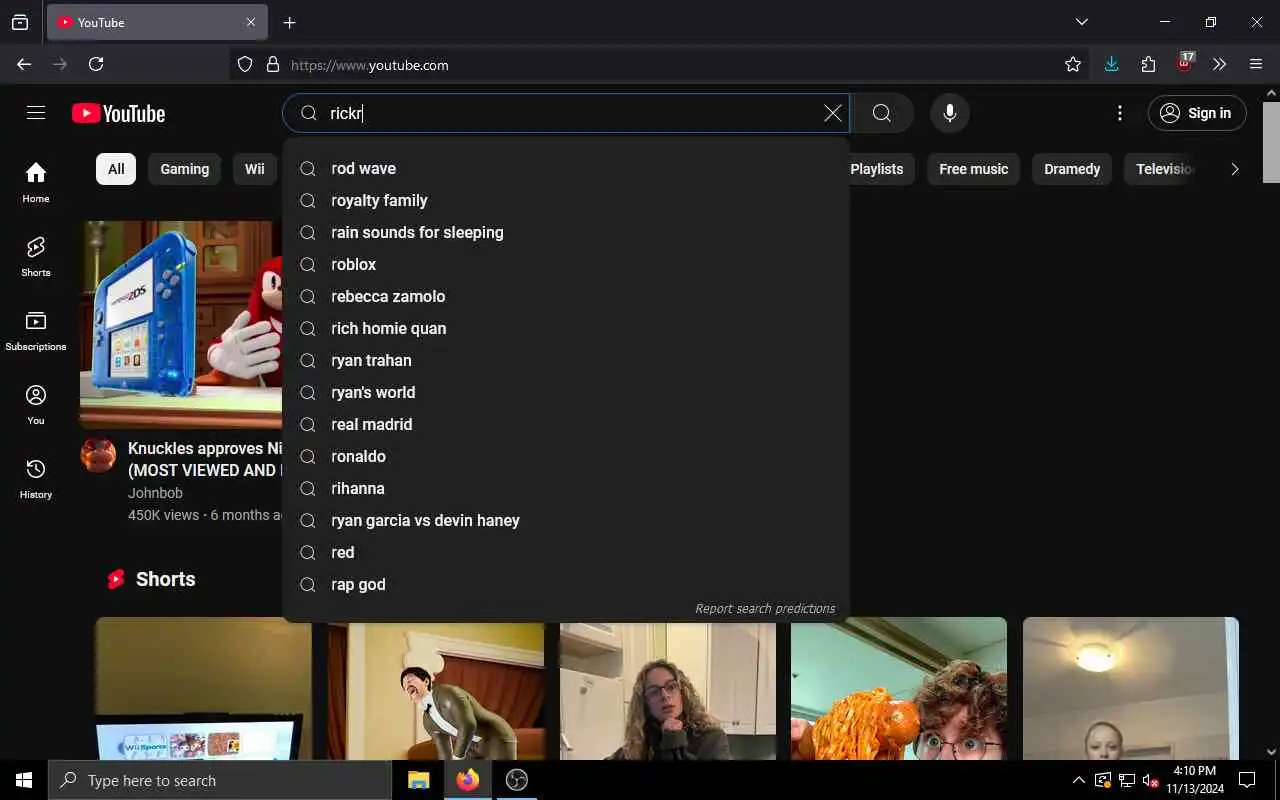The image size is (1280, 800).
Task: Open YouTube settings three-dot menu
Action: click(1120, 113)
